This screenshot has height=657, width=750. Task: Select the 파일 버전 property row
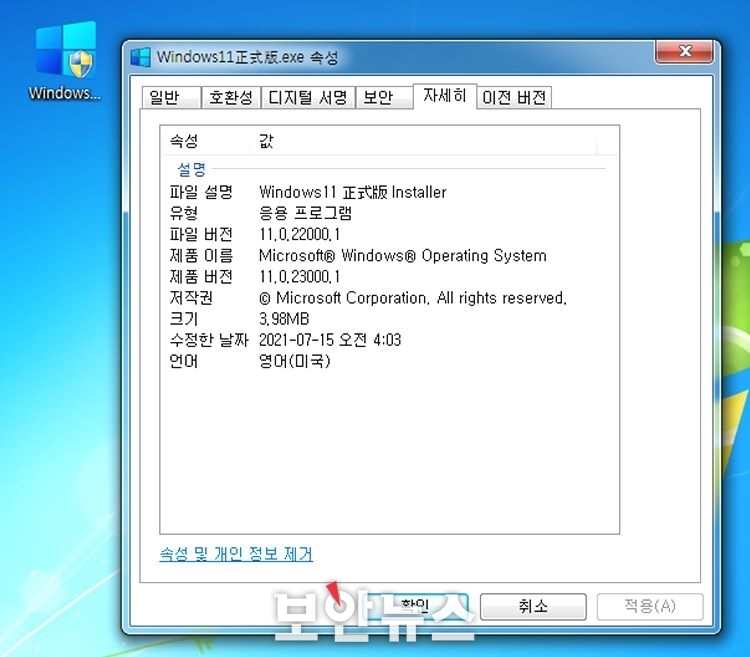click(x=389, y=234)
